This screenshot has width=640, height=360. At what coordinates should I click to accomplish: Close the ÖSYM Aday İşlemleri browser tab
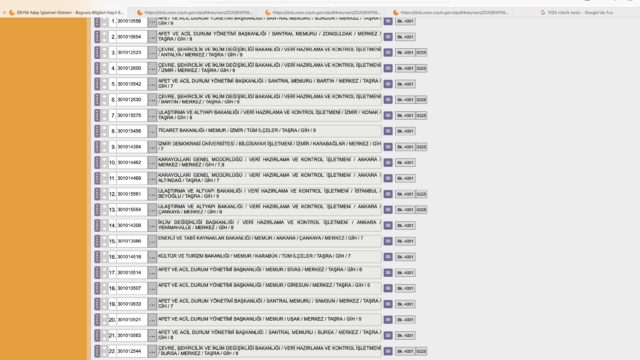point(4,13)
